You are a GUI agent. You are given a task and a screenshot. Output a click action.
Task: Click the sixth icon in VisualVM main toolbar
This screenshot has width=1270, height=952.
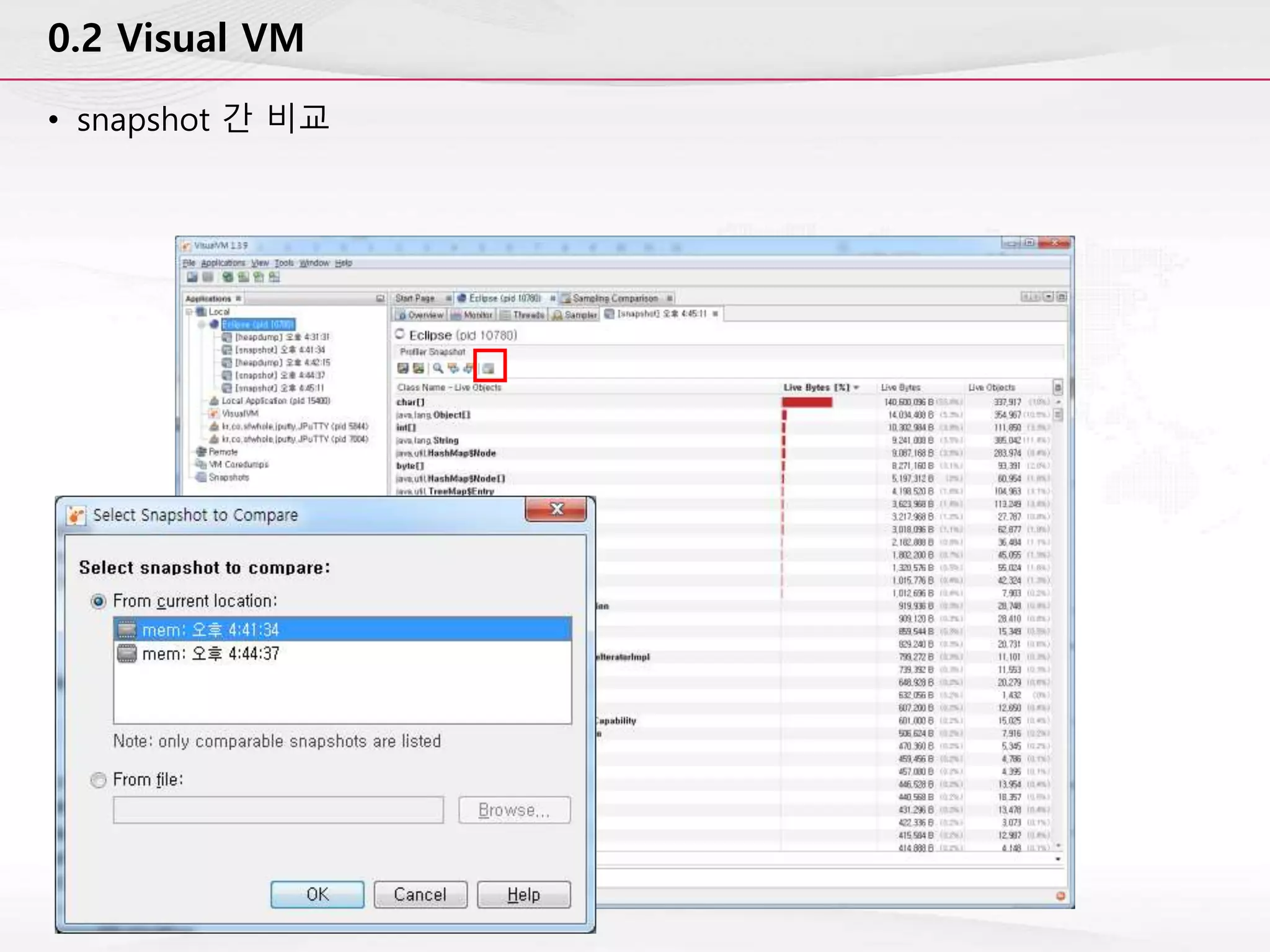[x=274, y=277]
